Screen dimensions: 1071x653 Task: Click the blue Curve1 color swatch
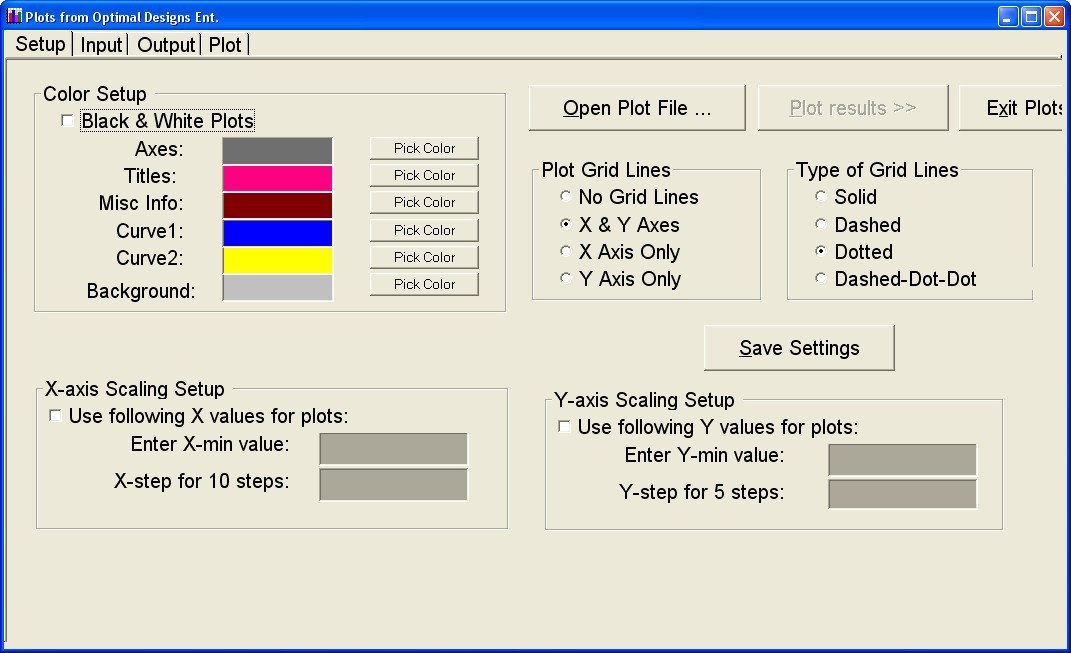click(x=277, y=232)
